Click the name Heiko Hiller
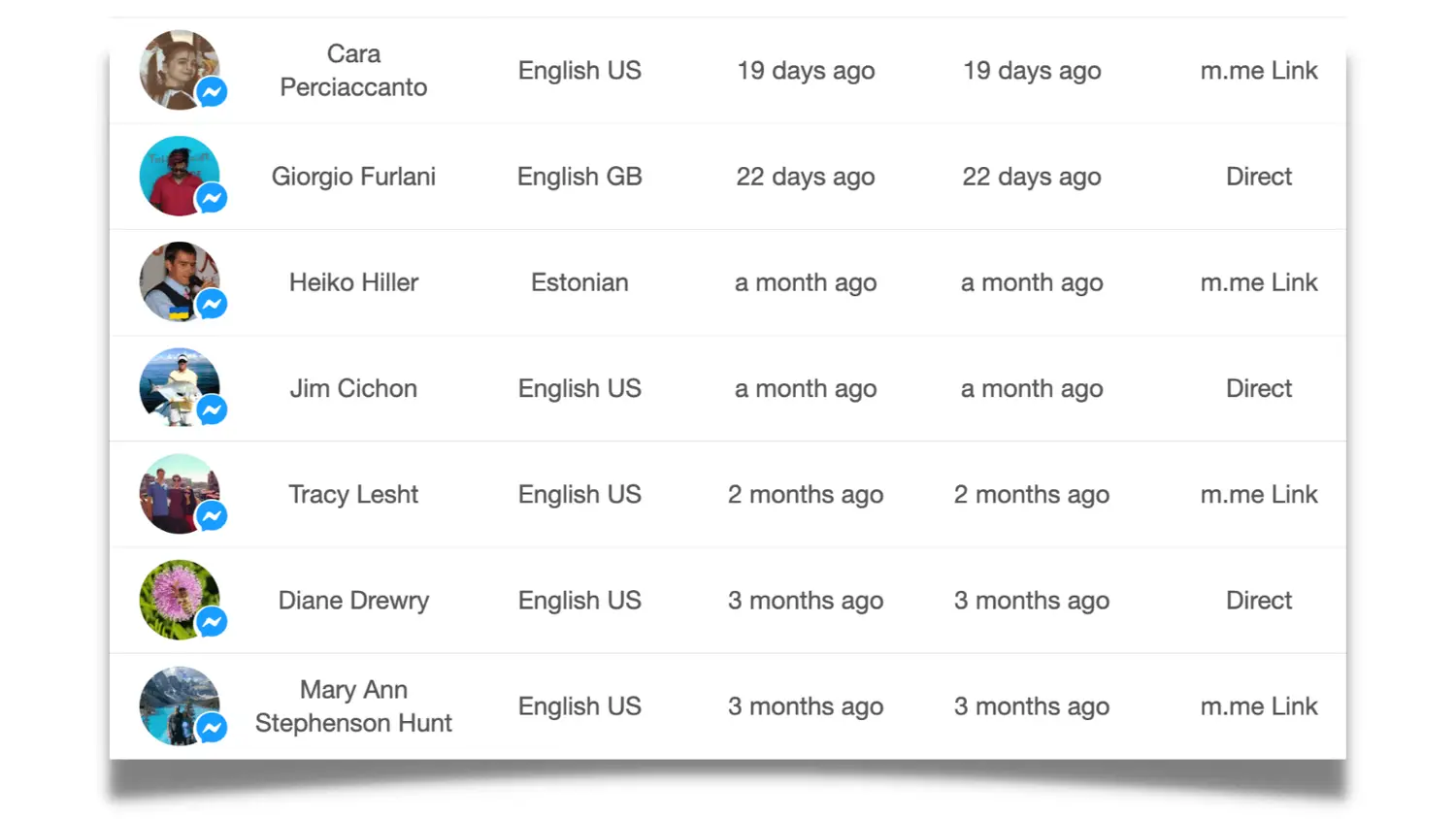This screenshot has width=1456, height=819. 353,282
